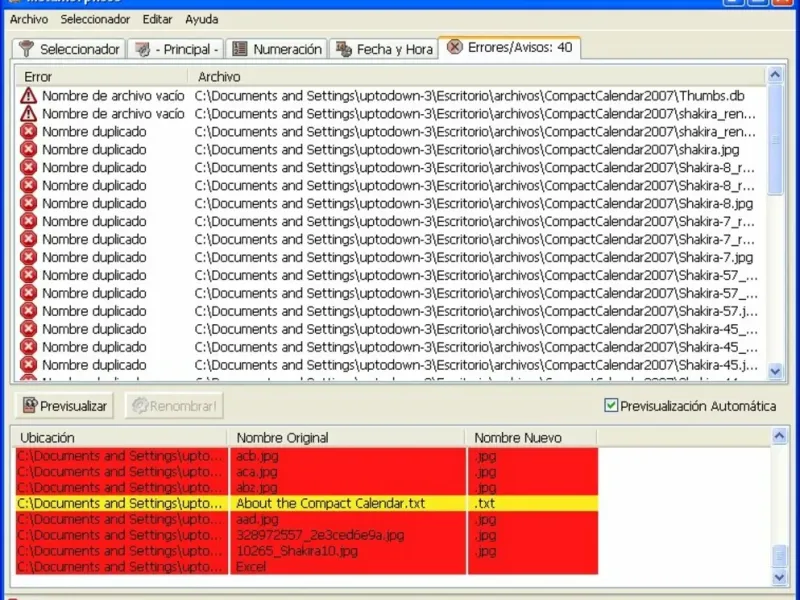
Task: Select the Thumbs.db file path row
Action: click(469, 95)
